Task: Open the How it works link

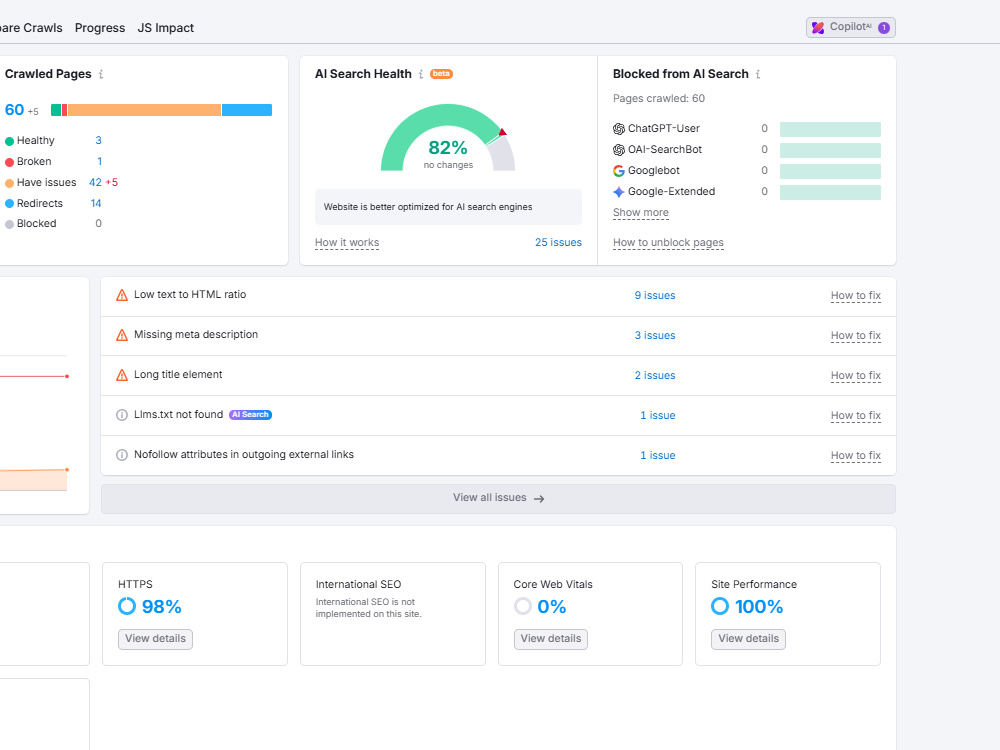Action: point(347,242)
